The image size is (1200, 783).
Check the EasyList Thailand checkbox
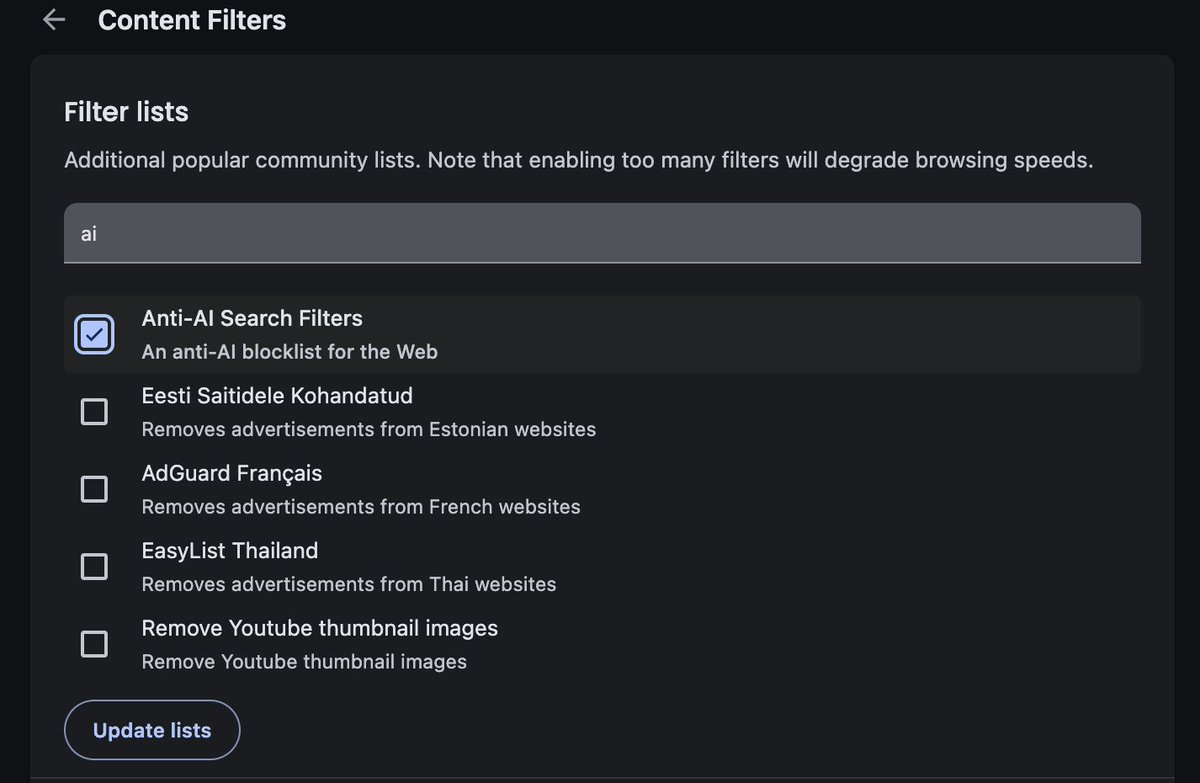tap(94, 567)
